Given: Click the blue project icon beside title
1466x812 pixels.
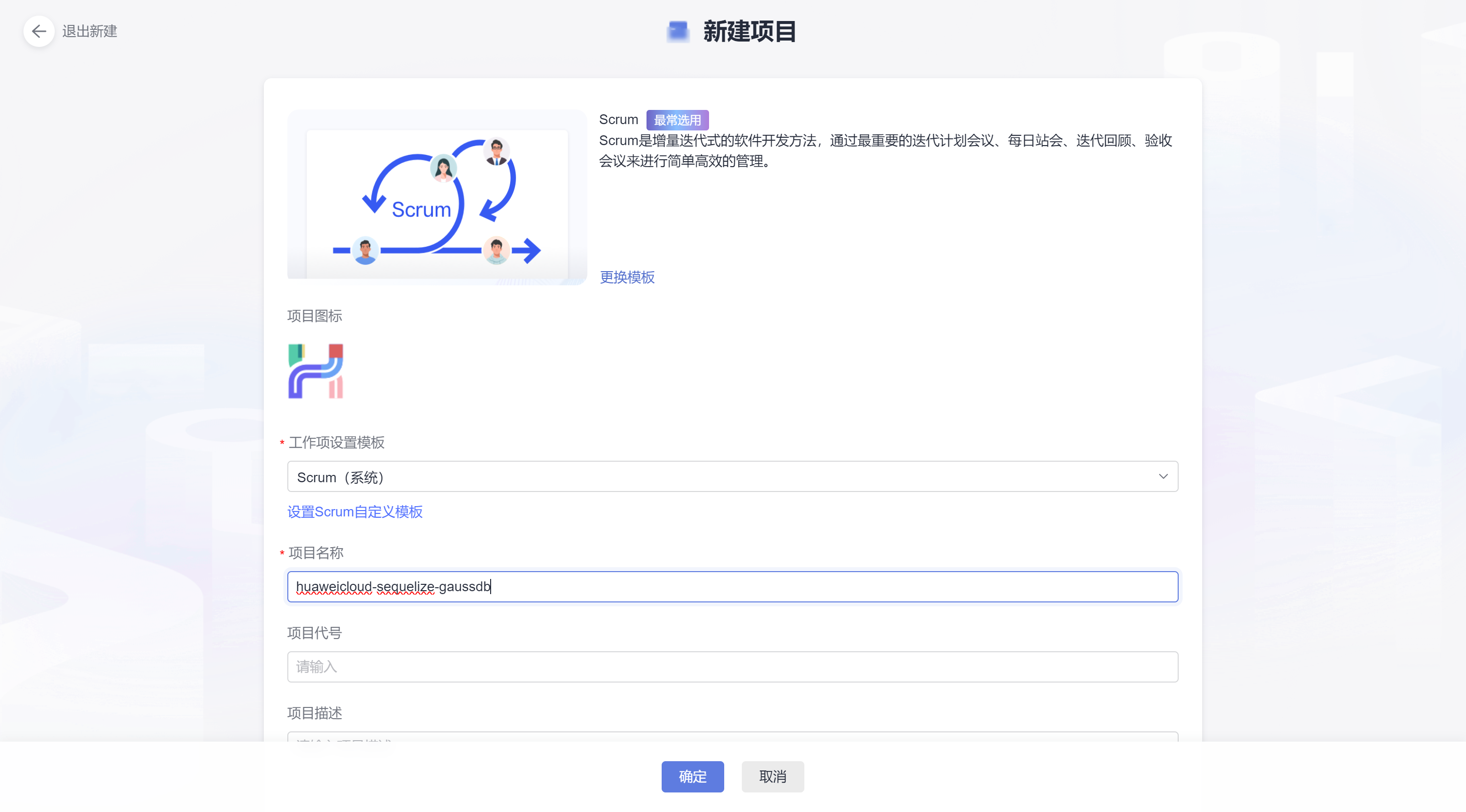Looking at the screenshot, I should point(677,31).
